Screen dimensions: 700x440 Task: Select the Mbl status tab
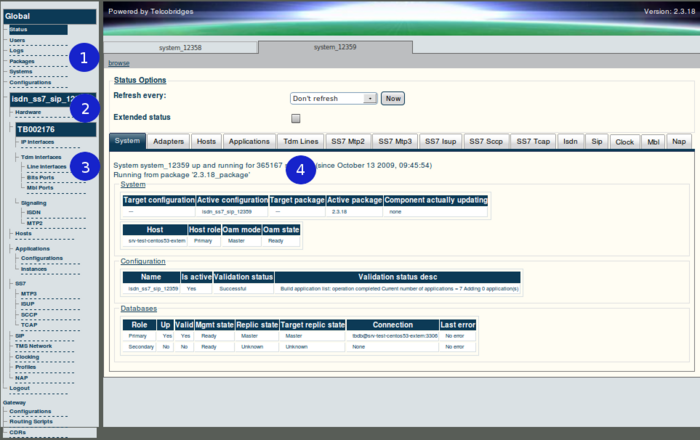pyautogui.click(x=653, y=142)
